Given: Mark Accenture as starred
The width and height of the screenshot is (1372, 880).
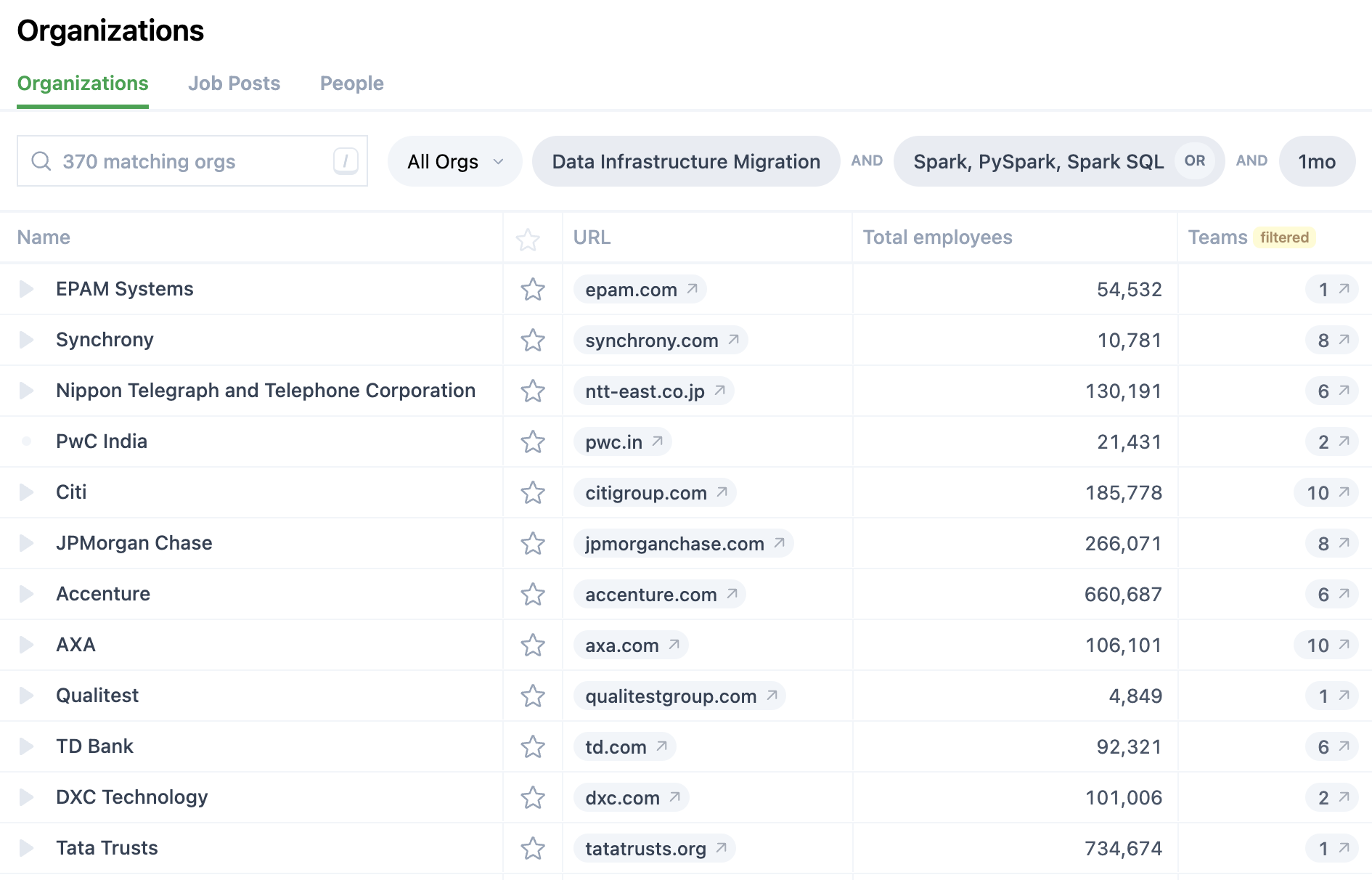Looking at the screenshot, I should click(x=532, y=595).
